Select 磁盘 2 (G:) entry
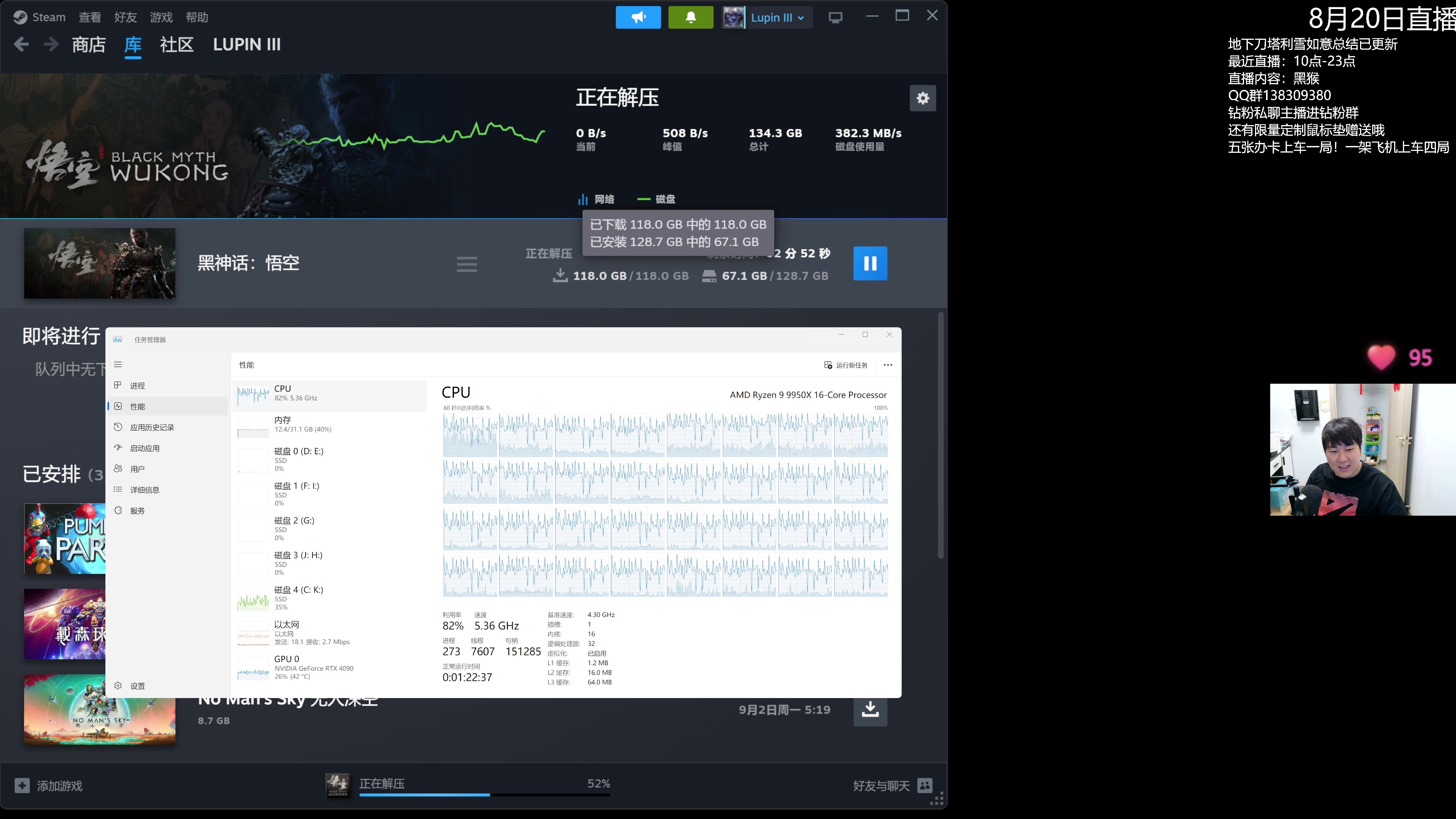The height and width of the screenshot is (819, 1456). click(330, 529)
